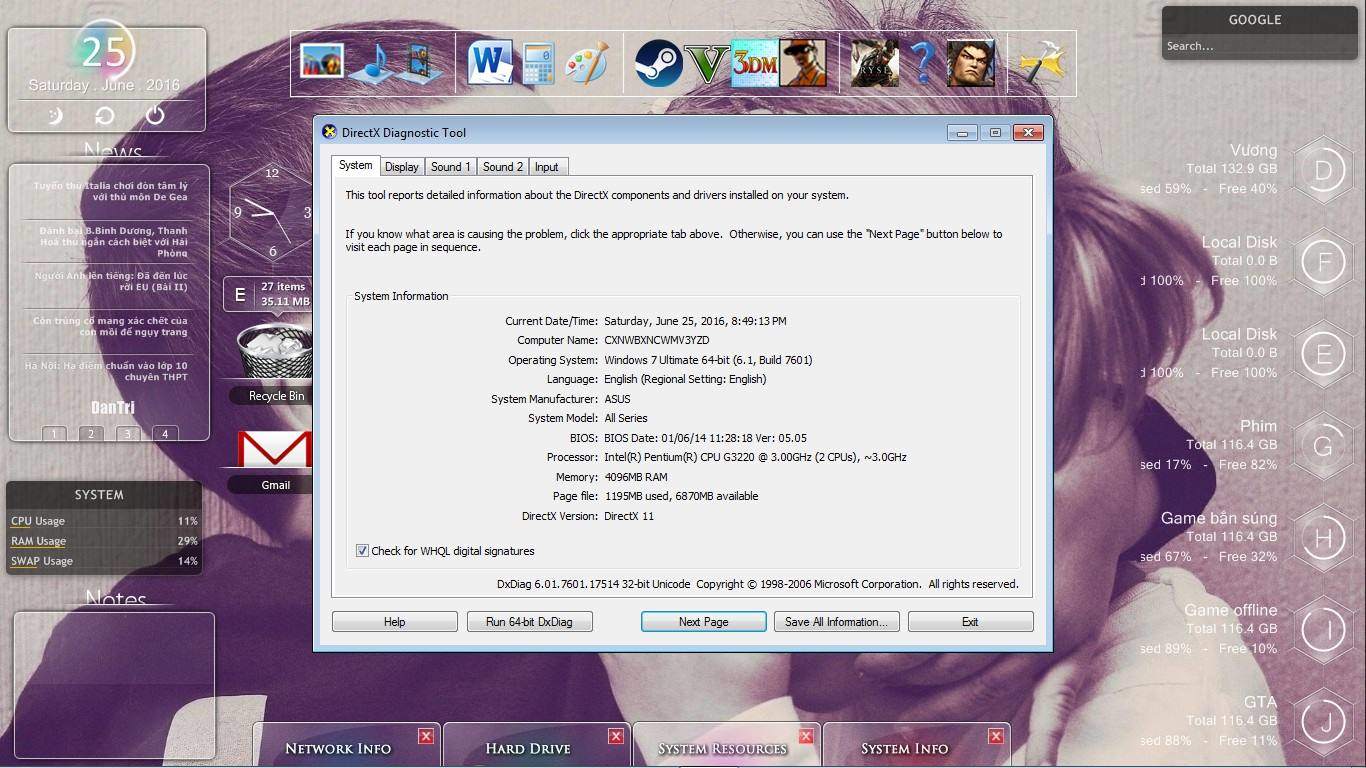Open the Calculator dock icon

pos(538,63)
